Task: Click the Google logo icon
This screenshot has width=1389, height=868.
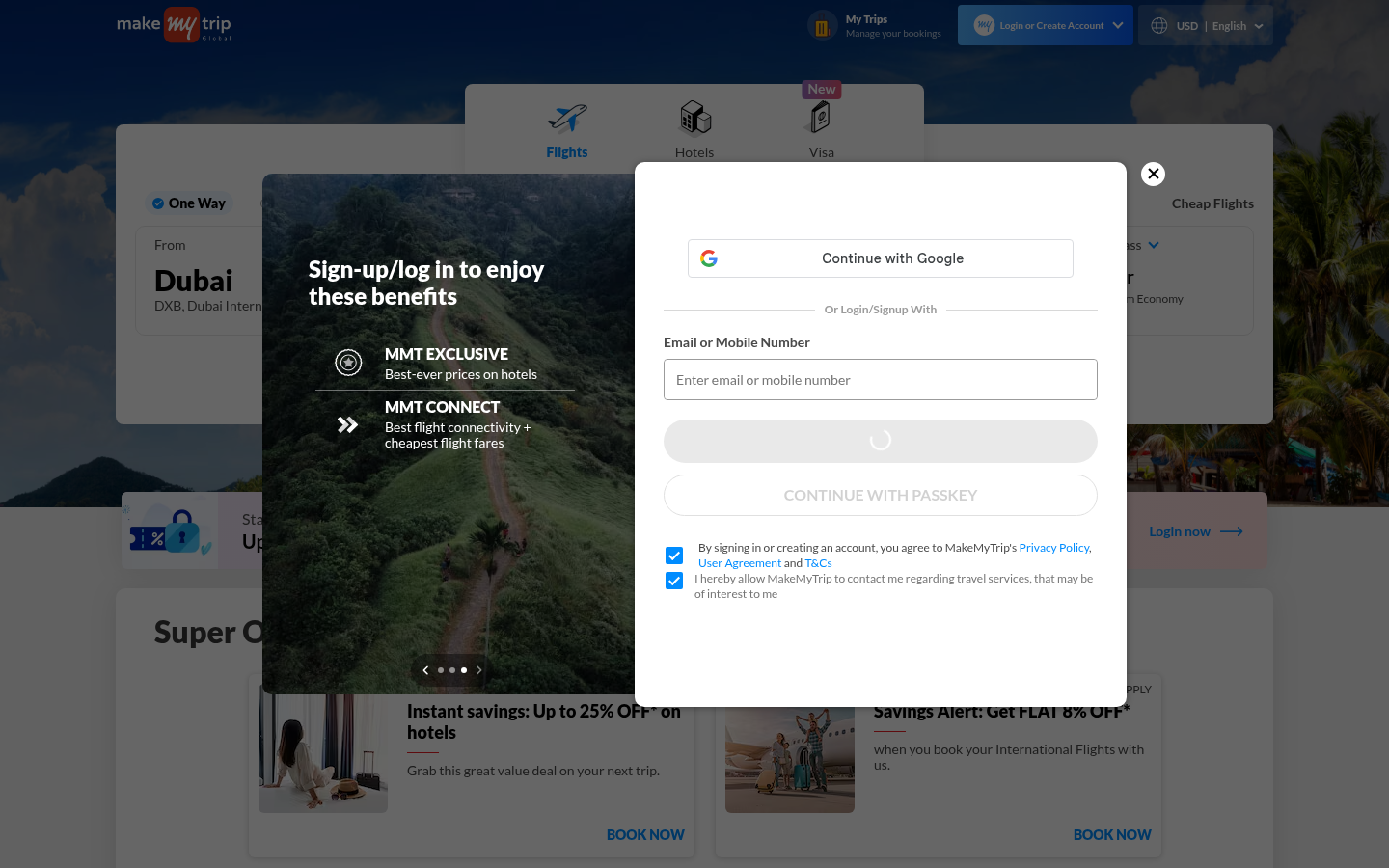Action: [x=709, y=258]
